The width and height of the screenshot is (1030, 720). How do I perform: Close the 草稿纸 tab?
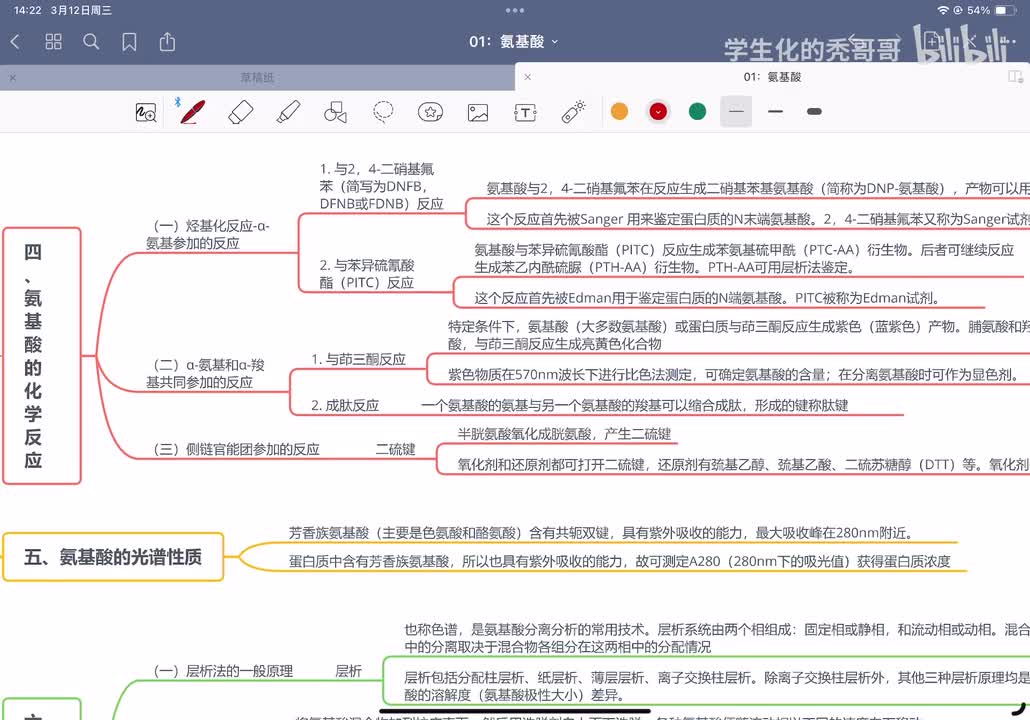[12, 78]
